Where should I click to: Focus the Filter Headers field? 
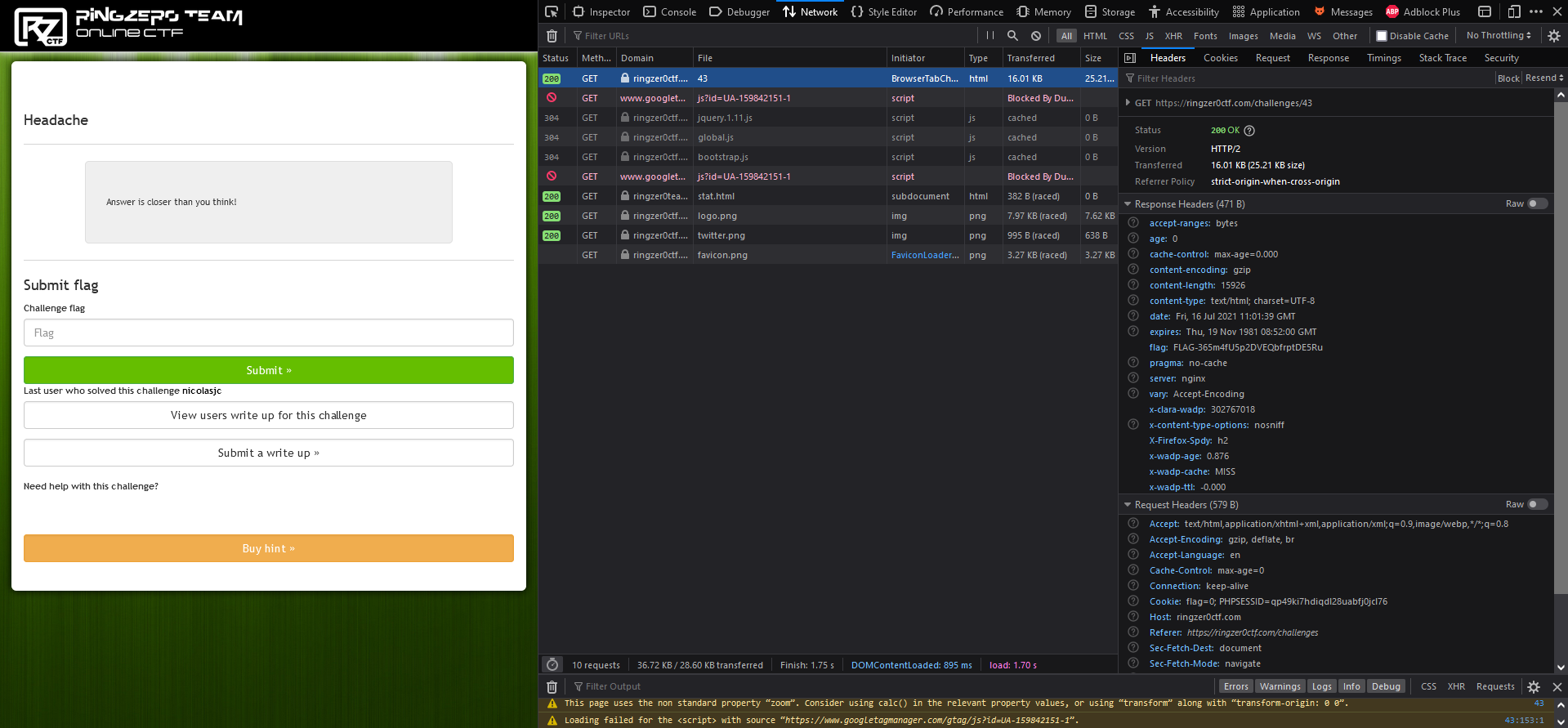(1307, 78)
